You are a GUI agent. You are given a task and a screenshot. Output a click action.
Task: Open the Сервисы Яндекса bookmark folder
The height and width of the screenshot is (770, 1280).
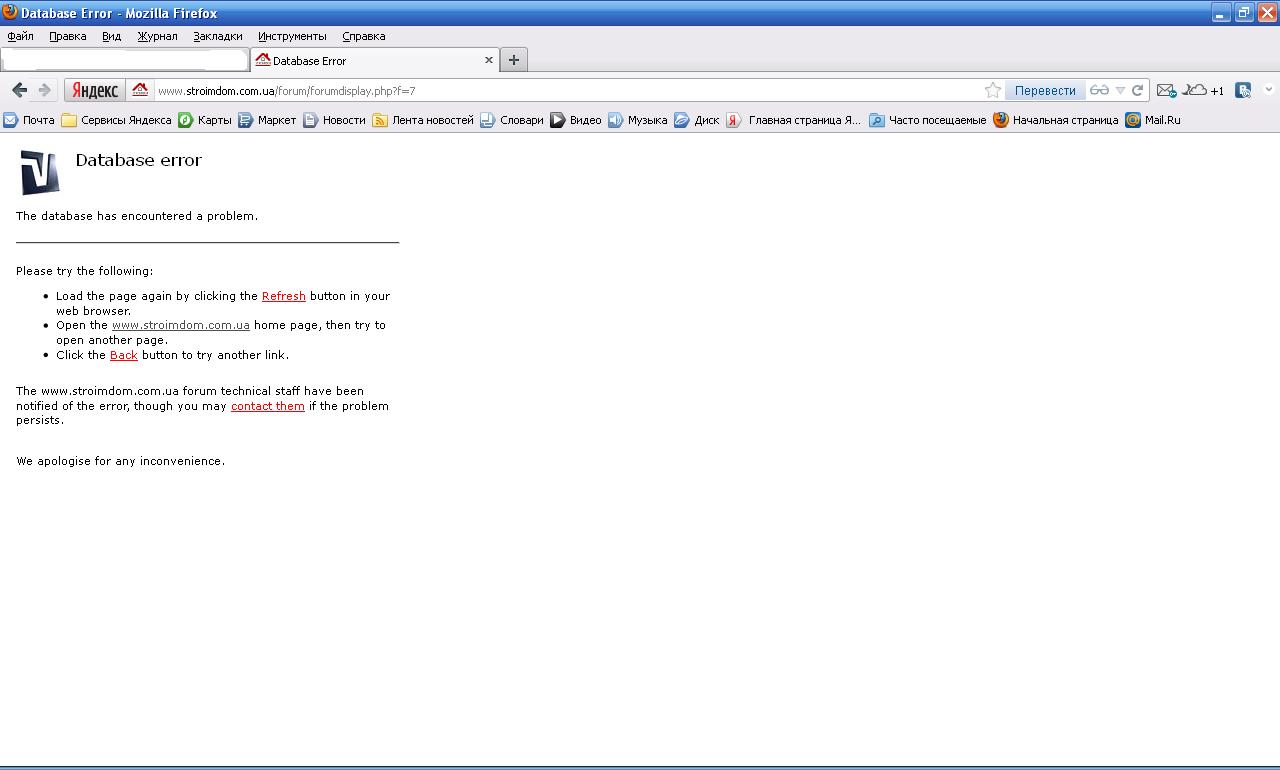click(116, 120)
